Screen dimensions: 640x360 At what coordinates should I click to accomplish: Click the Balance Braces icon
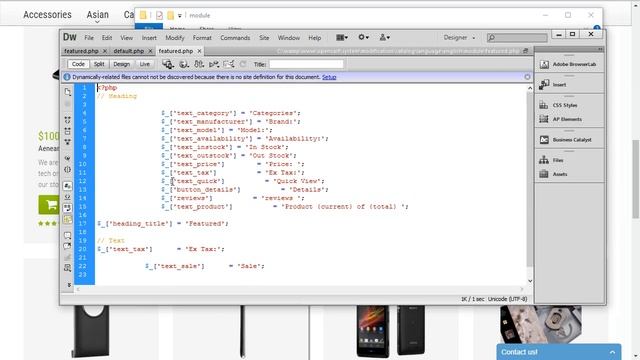(x=68, y=169)
